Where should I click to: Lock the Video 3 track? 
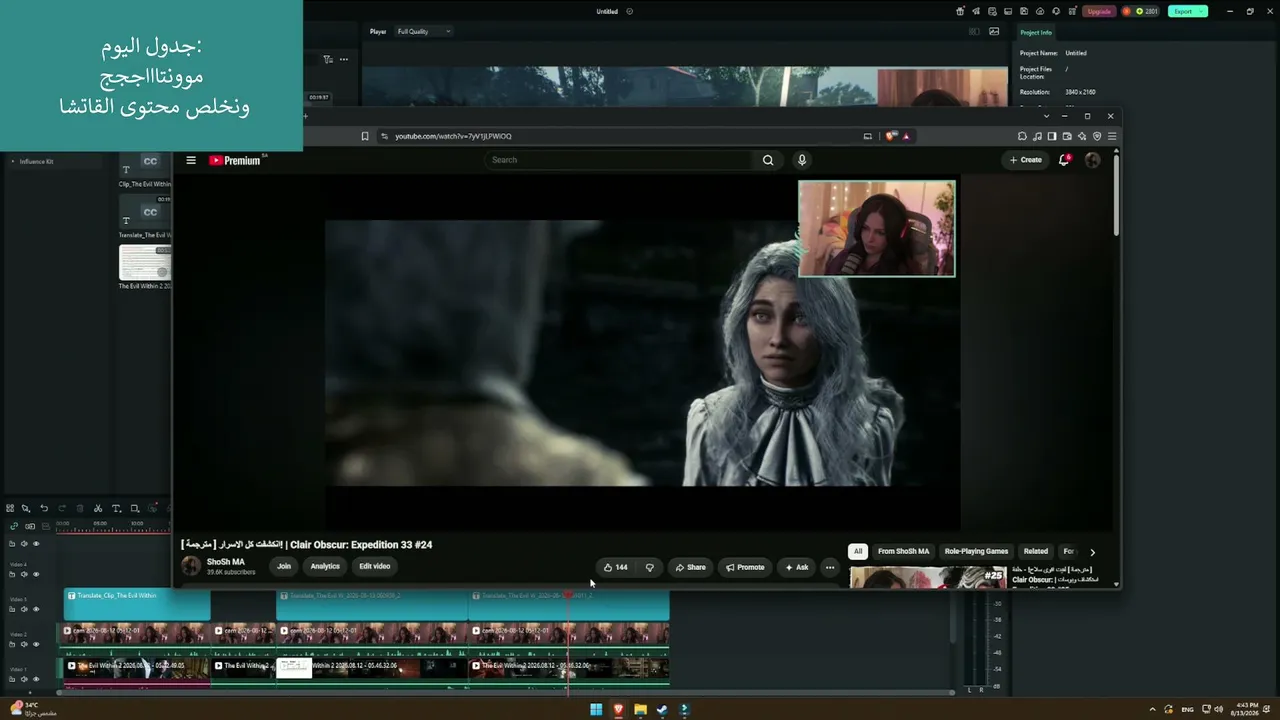[x=12, y=609]
